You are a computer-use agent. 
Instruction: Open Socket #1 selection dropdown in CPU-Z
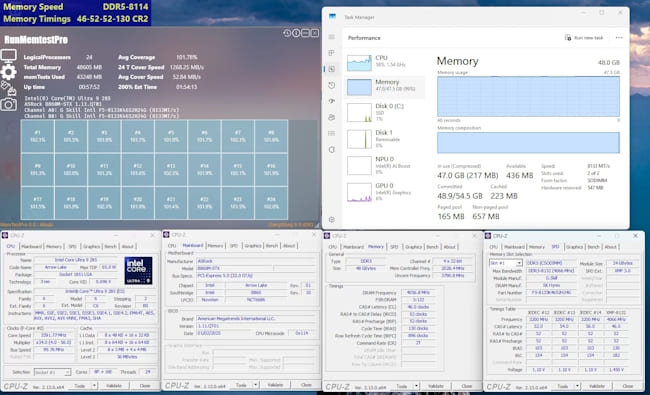click(52, 372)
